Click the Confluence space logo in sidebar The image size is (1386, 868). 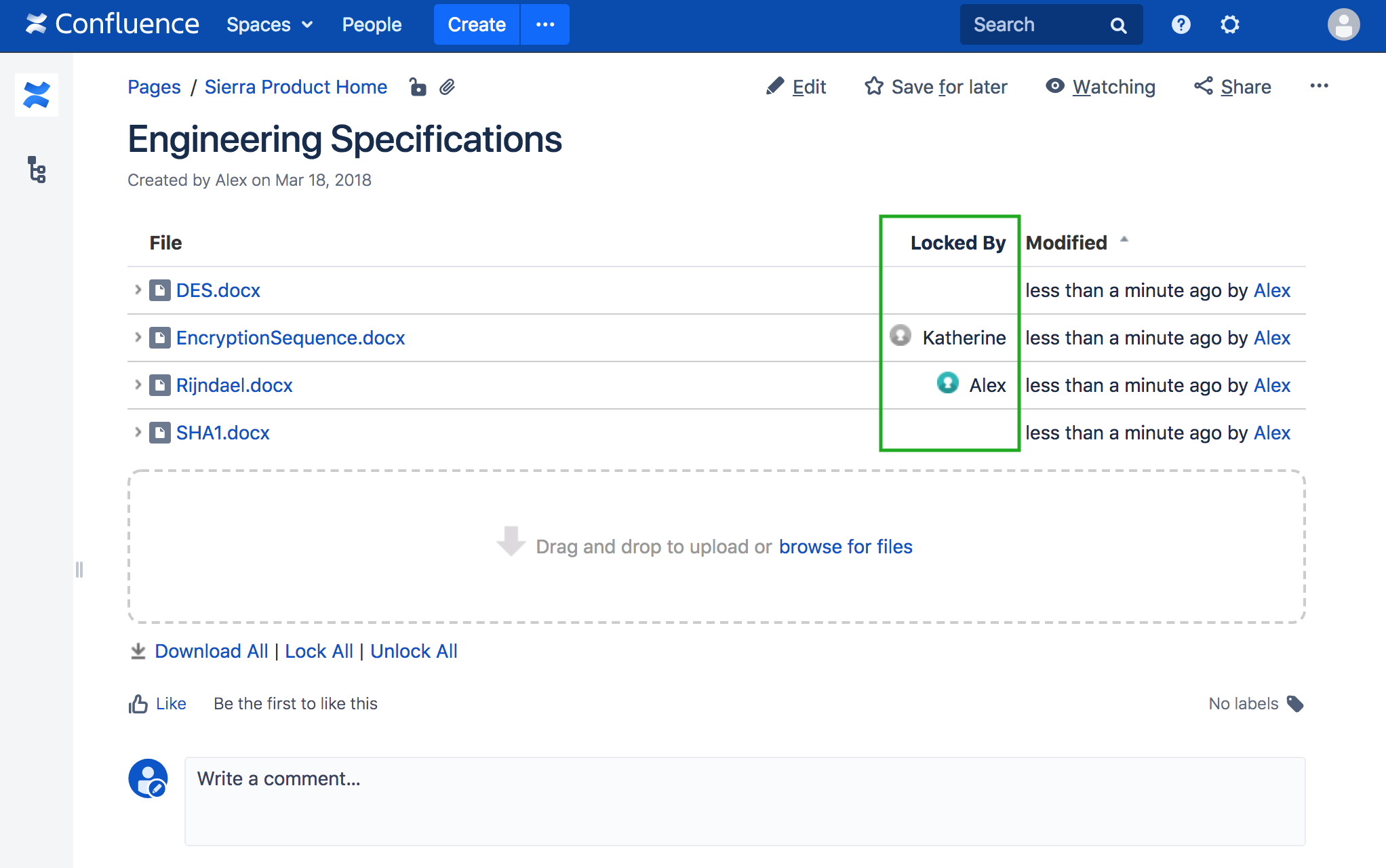tap(37, 95)
